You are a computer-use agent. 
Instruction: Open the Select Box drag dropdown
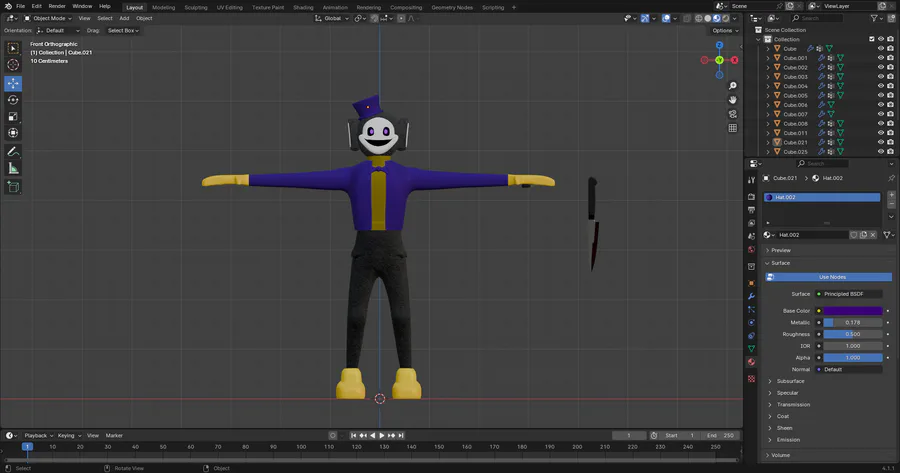[123, 30]
